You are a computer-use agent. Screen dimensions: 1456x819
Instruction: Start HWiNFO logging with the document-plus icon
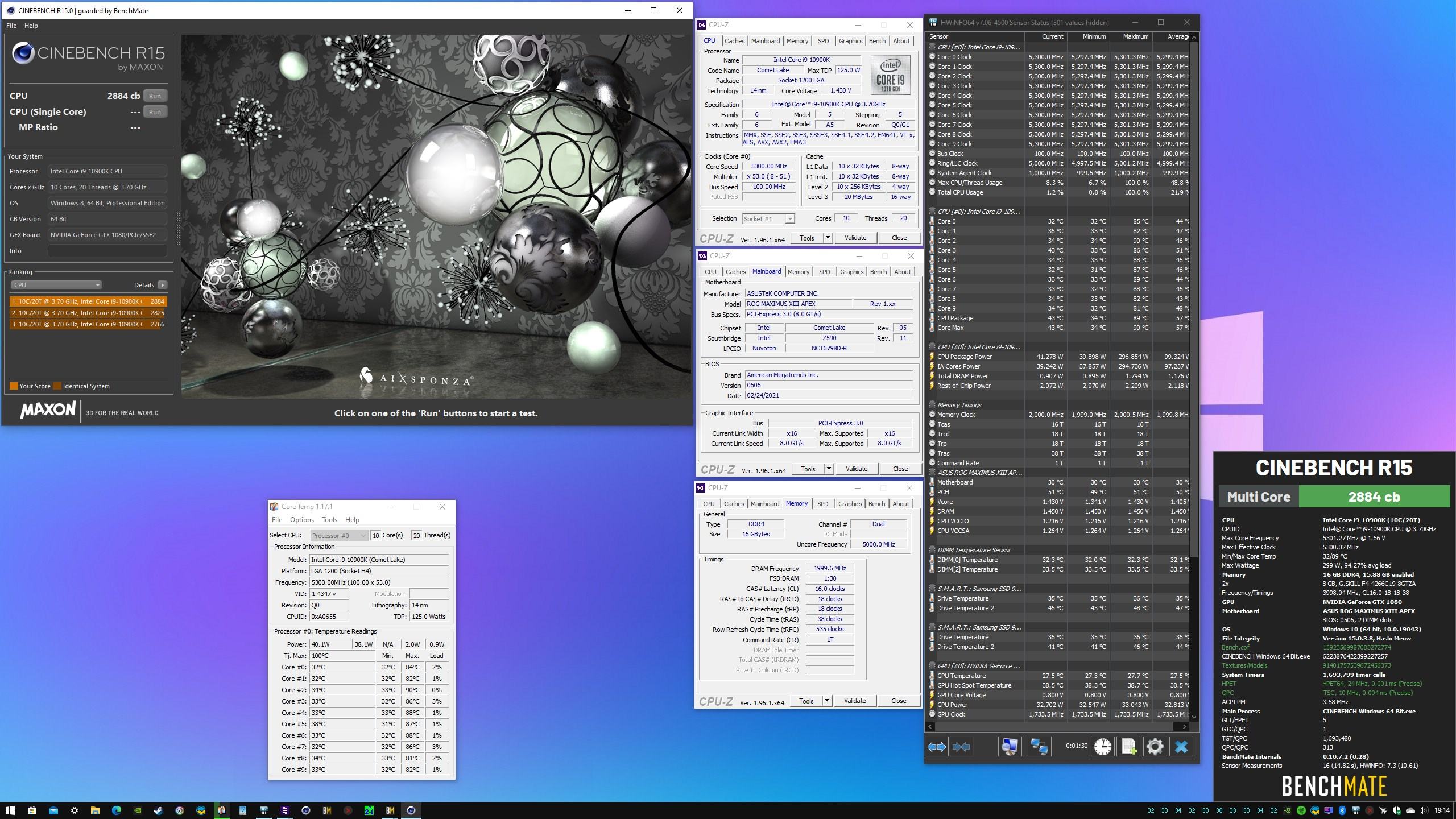(x=1129, y=747)
